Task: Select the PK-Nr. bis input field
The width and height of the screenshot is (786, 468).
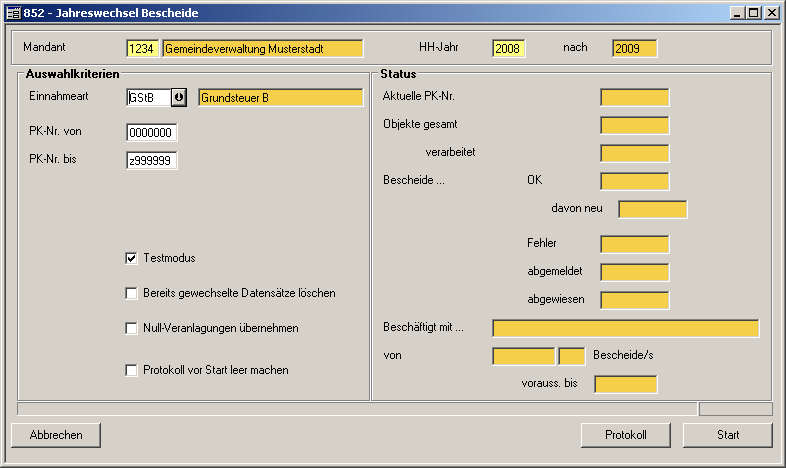Action: [151, 161]
